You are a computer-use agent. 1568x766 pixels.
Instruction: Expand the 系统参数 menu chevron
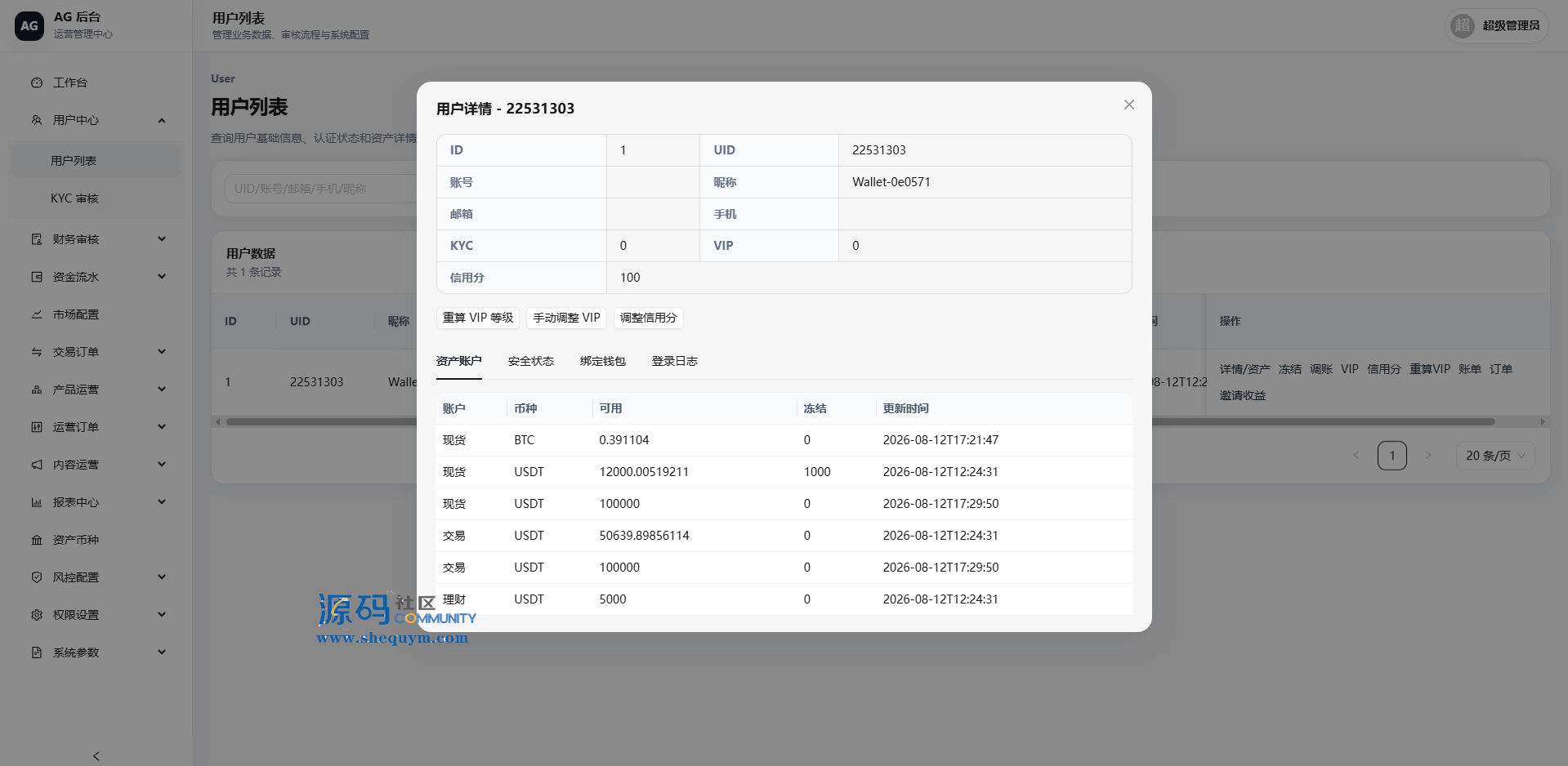coord(162,652)
